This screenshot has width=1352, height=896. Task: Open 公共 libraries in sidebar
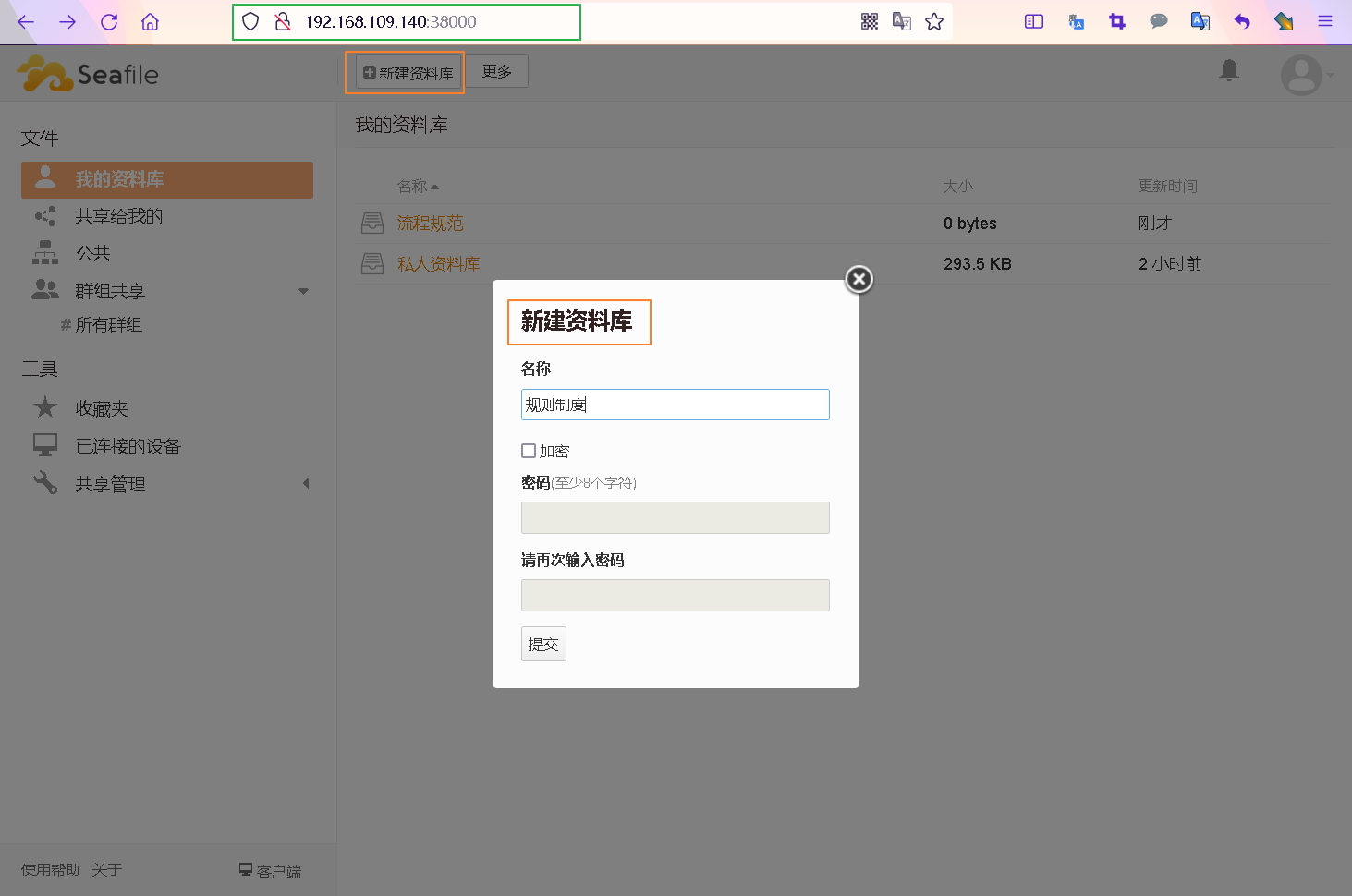coord(93,253)
